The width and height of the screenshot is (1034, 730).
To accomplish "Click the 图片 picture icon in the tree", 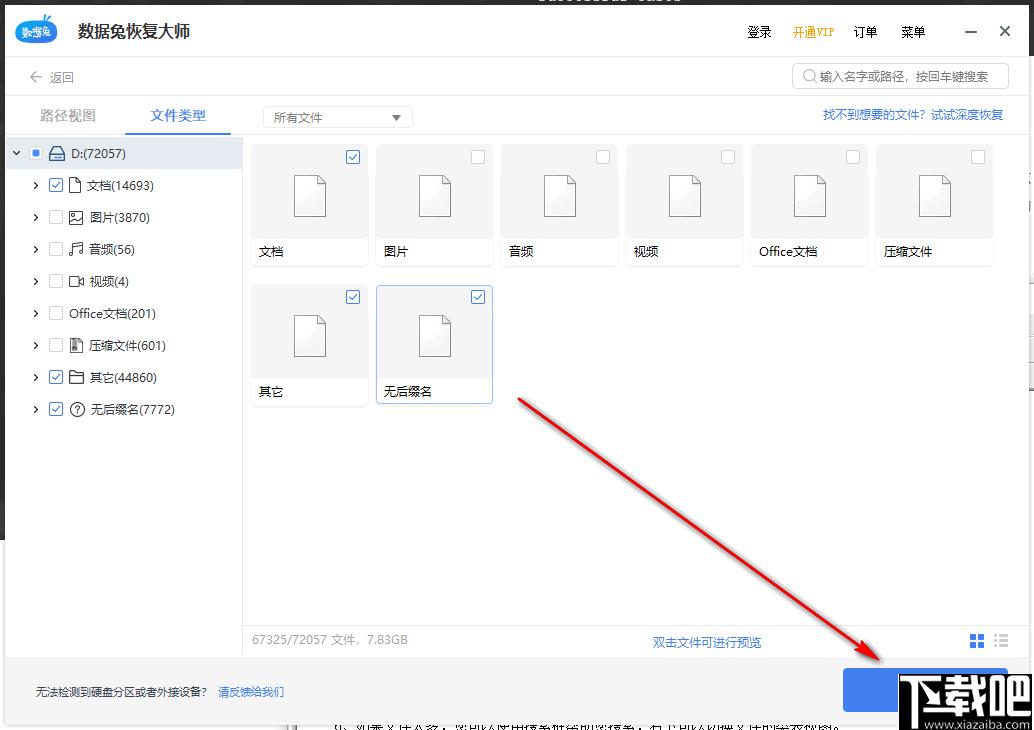I will pos(76,218).
